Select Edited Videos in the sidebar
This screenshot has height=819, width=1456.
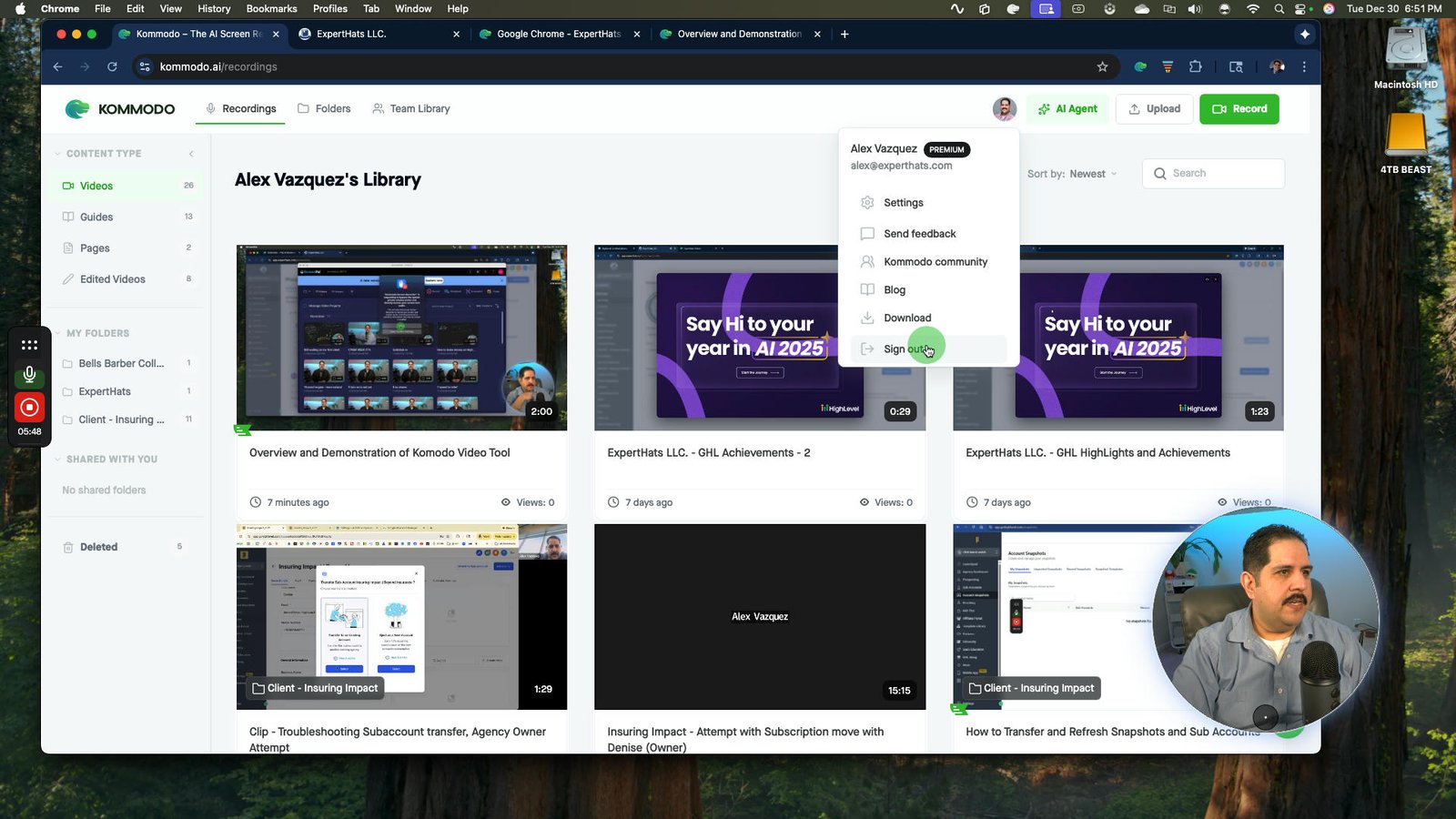point(126,279)
